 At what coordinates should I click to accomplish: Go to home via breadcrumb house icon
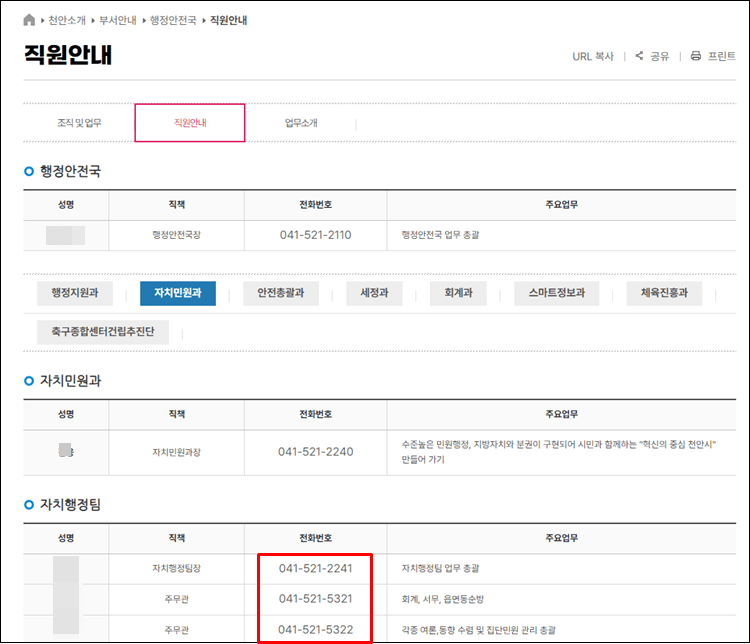29,20
